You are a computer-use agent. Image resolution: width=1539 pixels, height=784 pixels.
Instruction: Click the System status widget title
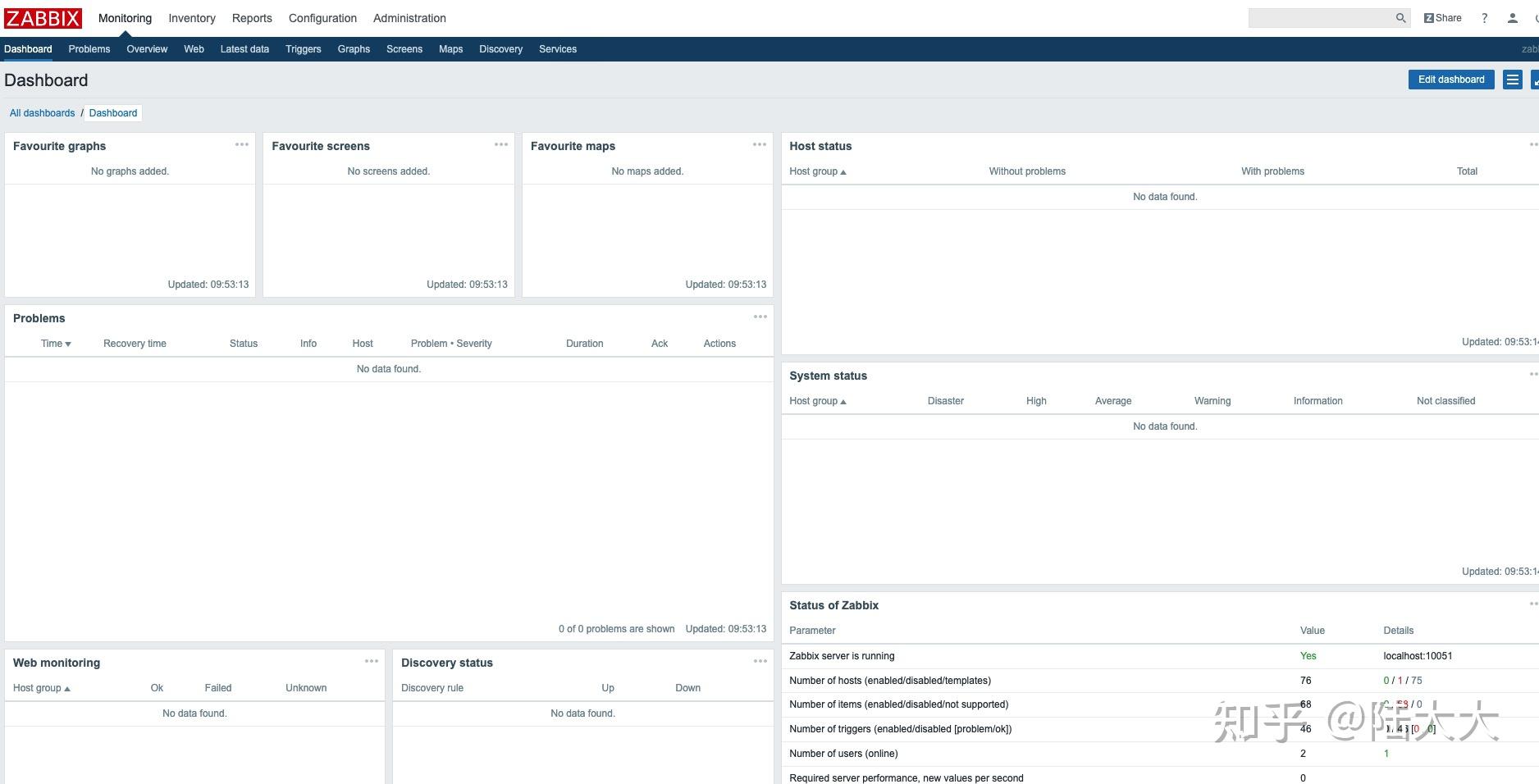(x=828, y=376)
